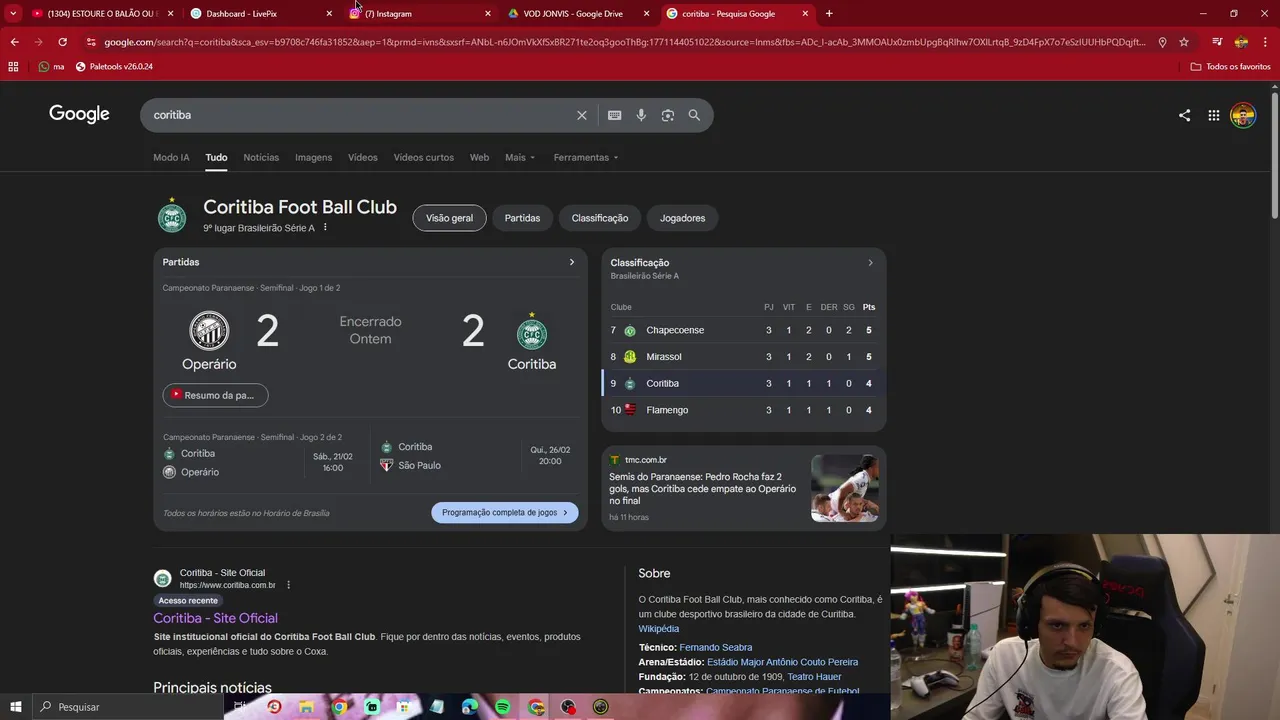Switch to the Vídeos curtos tab
Image resolution: width=1280 pixels, height=720 pixels.
click(423, 157)
